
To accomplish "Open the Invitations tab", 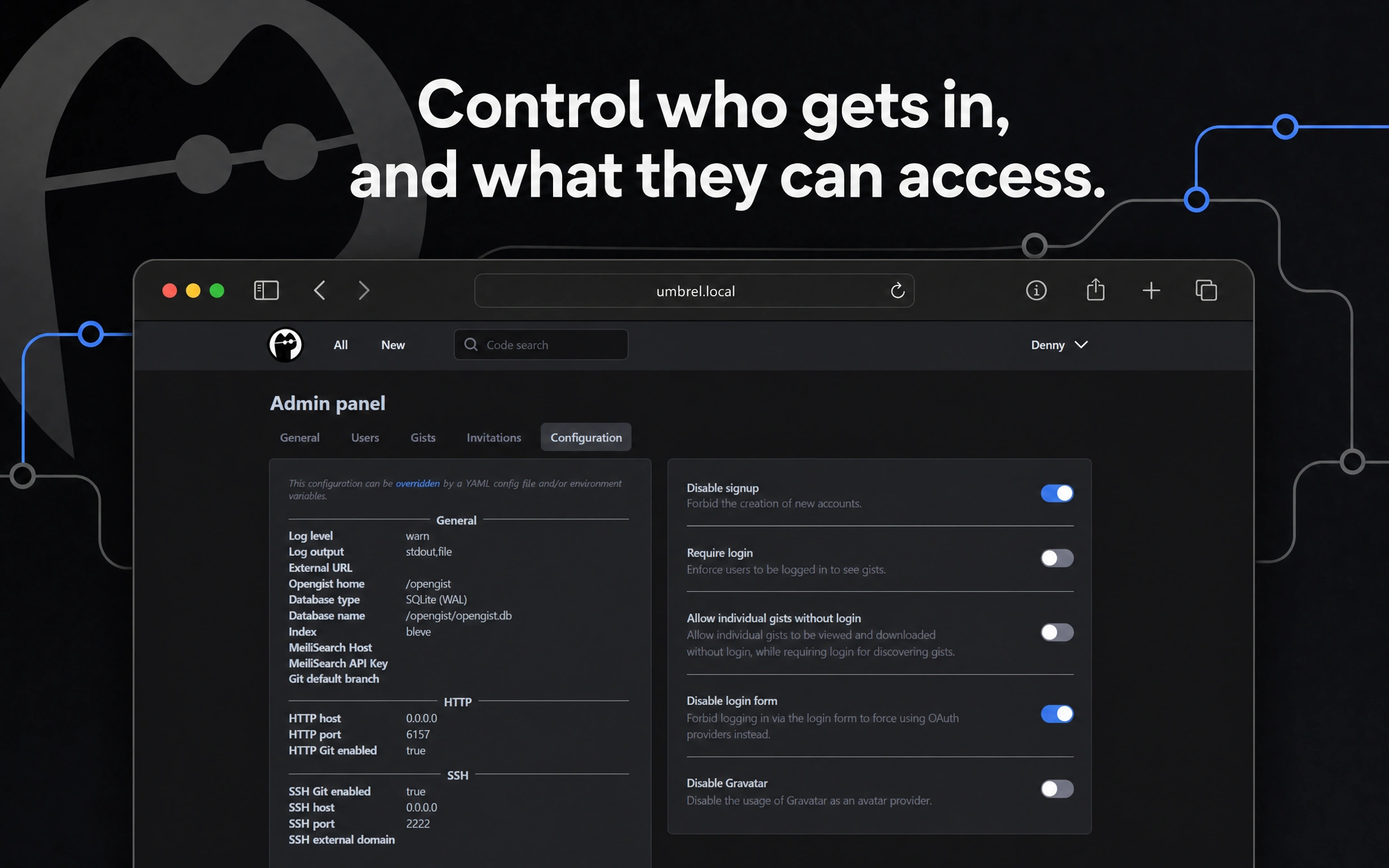I will point(494,438).
